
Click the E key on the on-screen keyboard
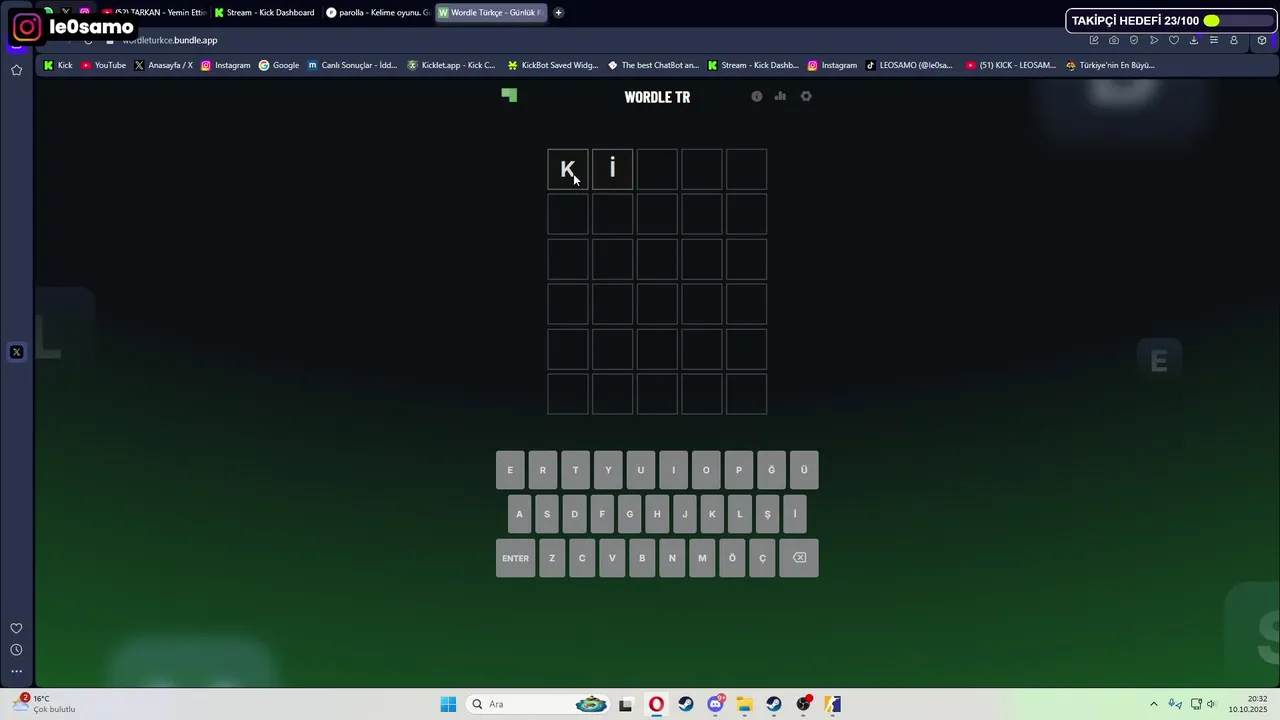510,470
